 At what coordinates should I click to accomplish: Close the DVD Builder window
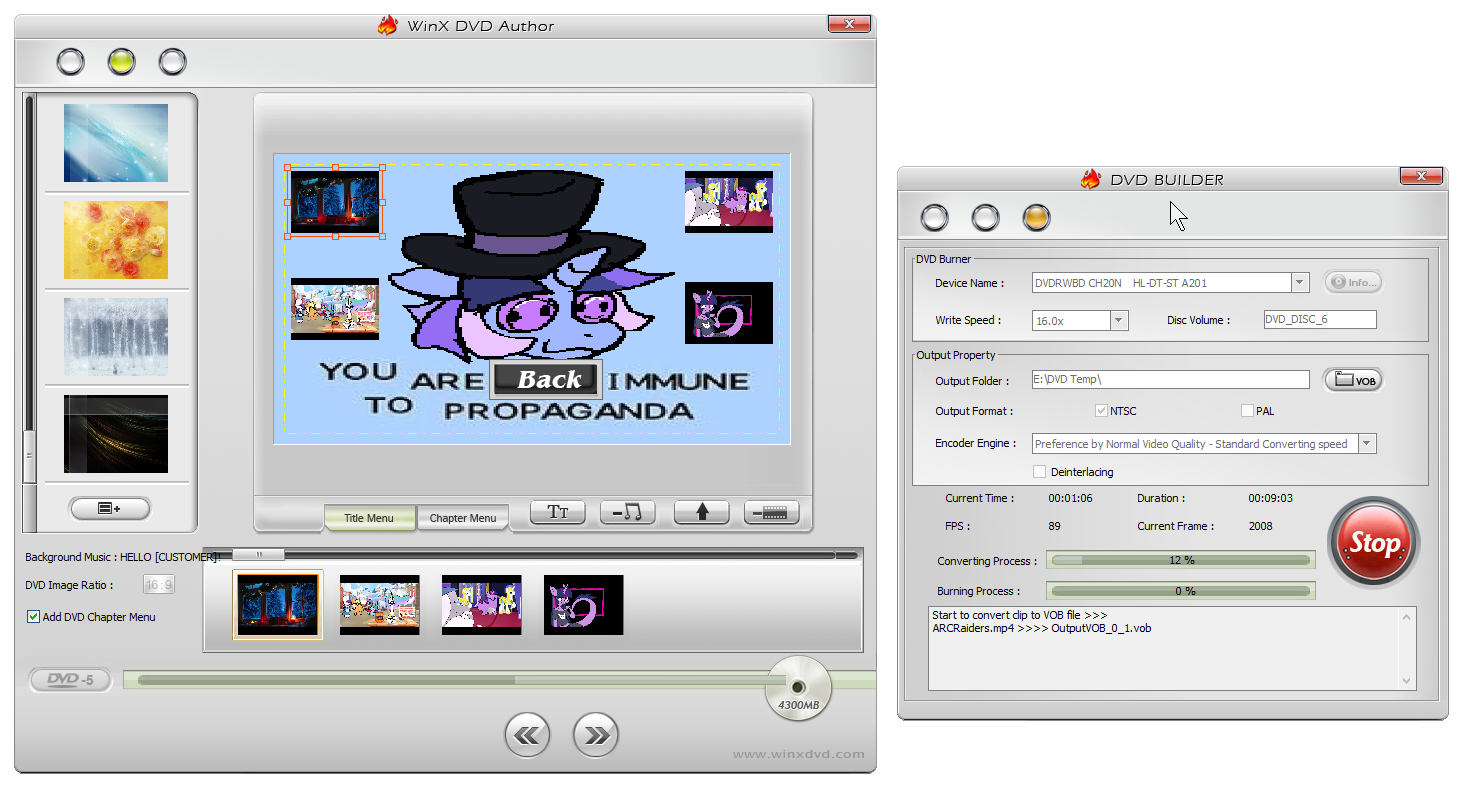pos(1420,177)
